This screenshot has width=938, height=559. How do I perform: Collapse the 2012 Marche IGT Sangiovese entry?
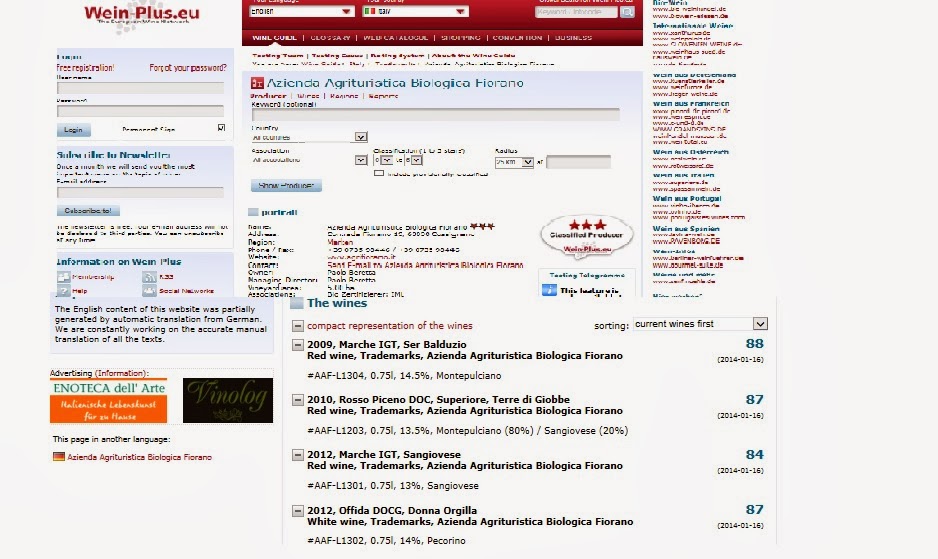pyautogui.click(x=297, y=455)
